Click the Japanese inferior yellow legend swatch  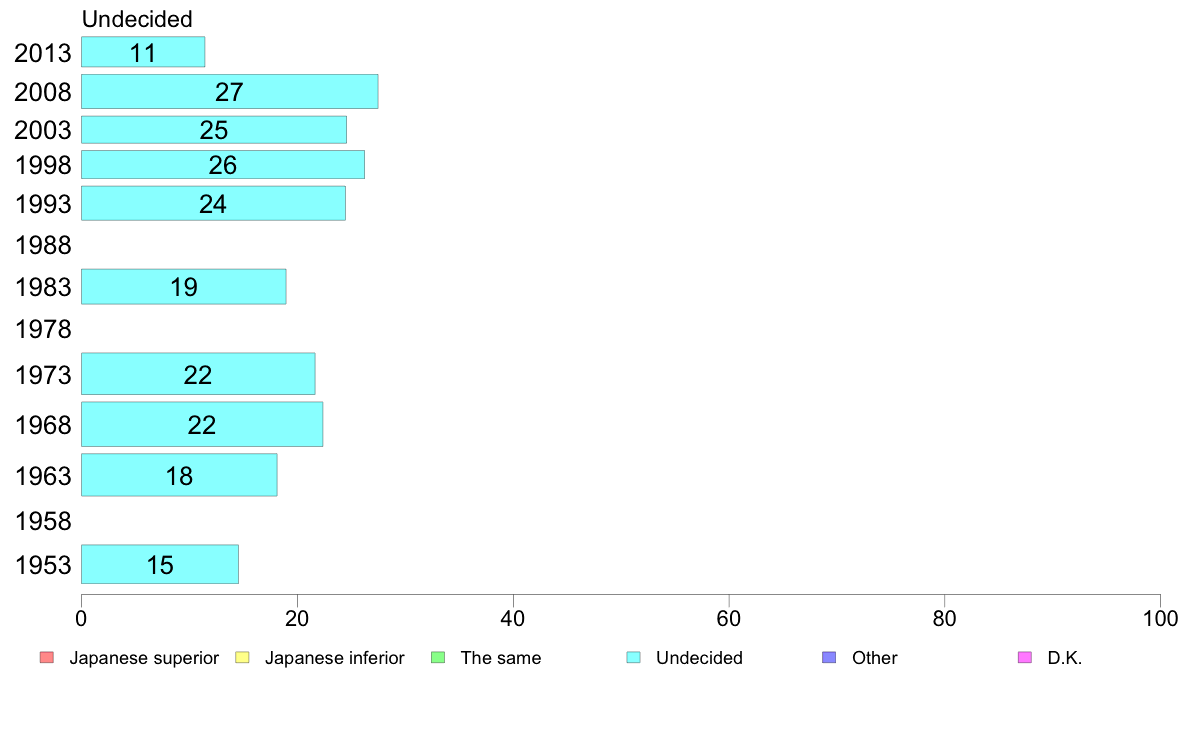242,657
